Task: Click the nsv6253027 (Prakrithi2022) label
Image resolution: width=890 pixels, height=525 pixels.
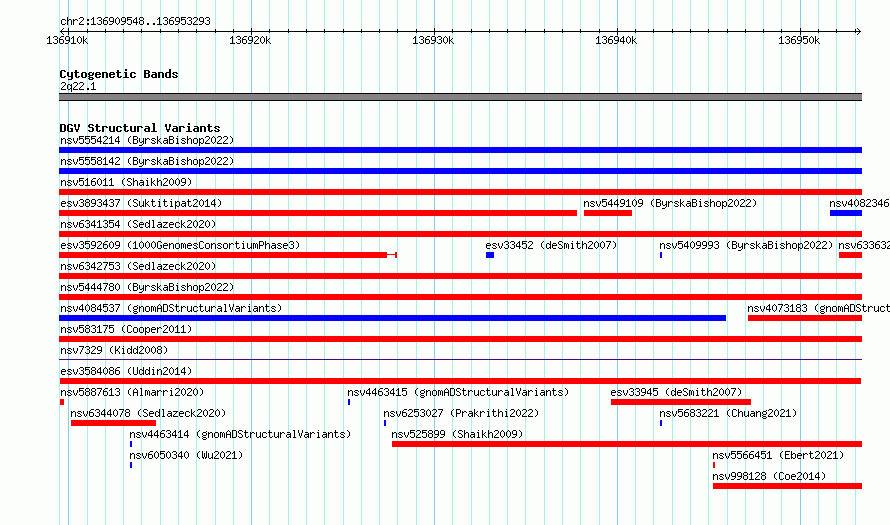Action: point(461,413)
